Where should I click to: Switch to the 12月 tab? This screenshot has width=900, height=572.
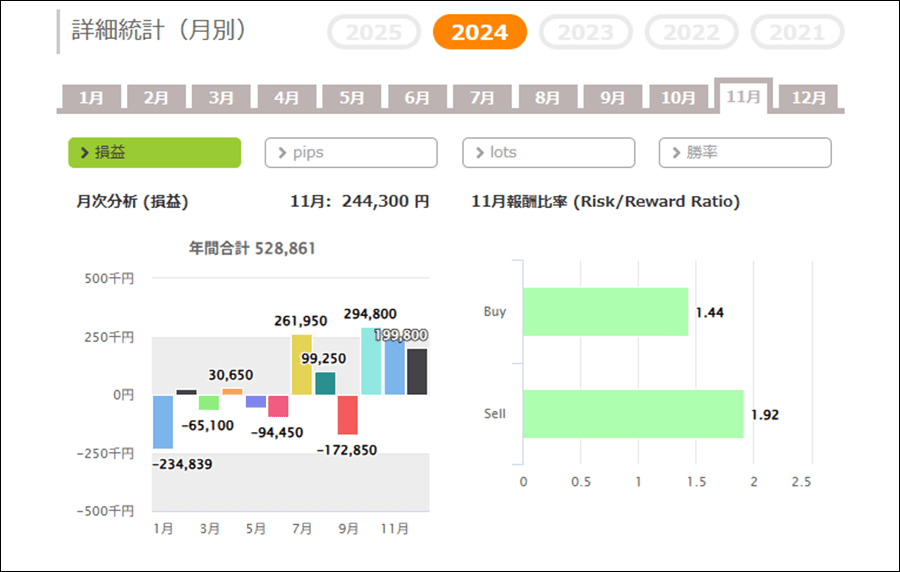click(x=808, y=98)
